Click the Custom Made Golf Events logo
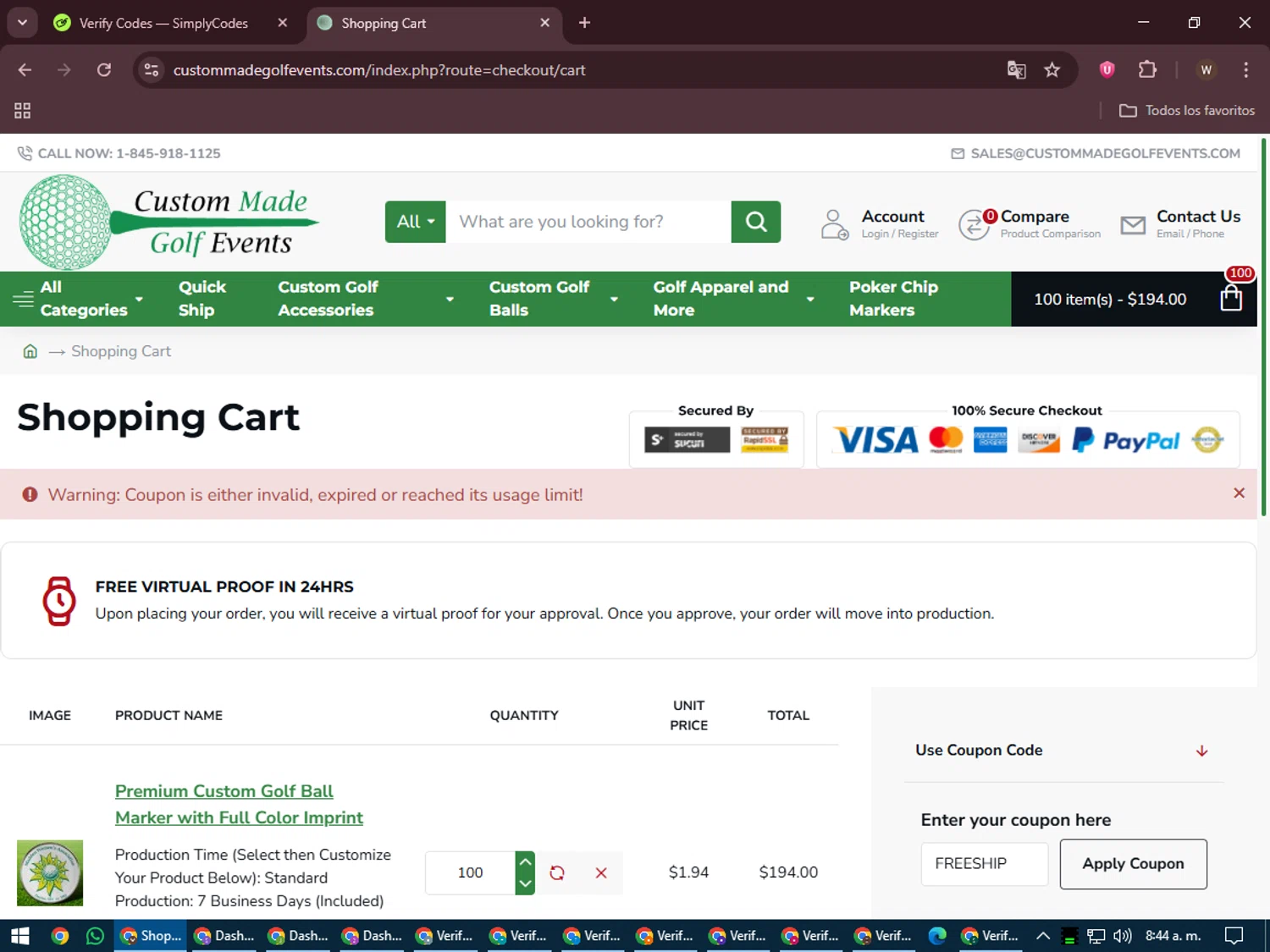The width and height of the screenshot is (1270, 952). point(169,223)
